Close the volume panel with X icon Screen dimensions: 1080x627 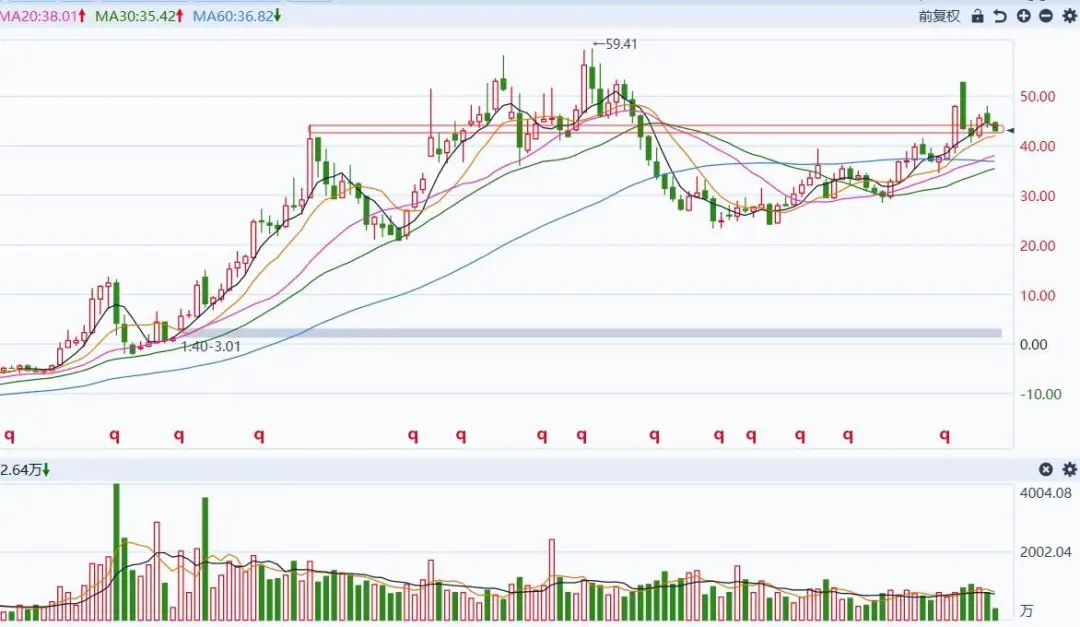tap(1046, 469)
